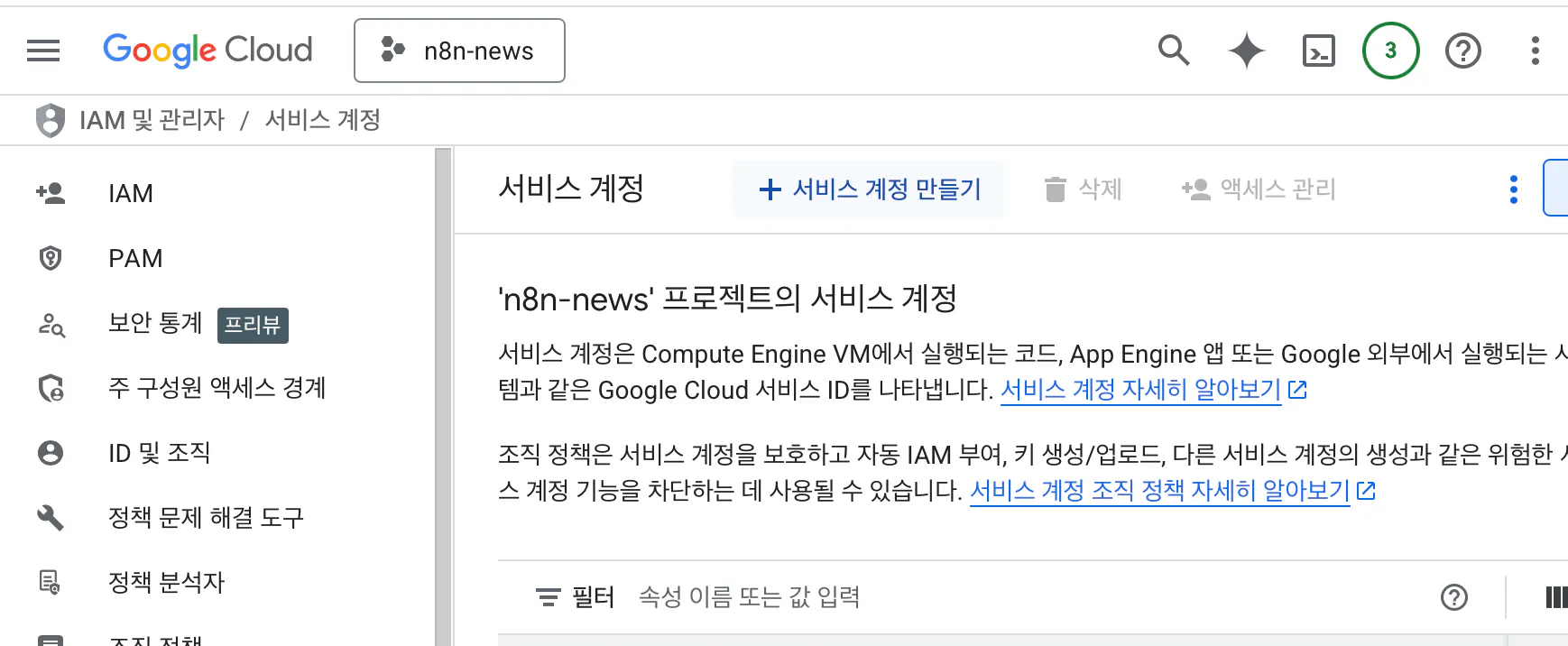This screenshot has width=1568, height=646.
Task: Click the account circle icon for 'ID 및 조직'
Action: (51, 453)
